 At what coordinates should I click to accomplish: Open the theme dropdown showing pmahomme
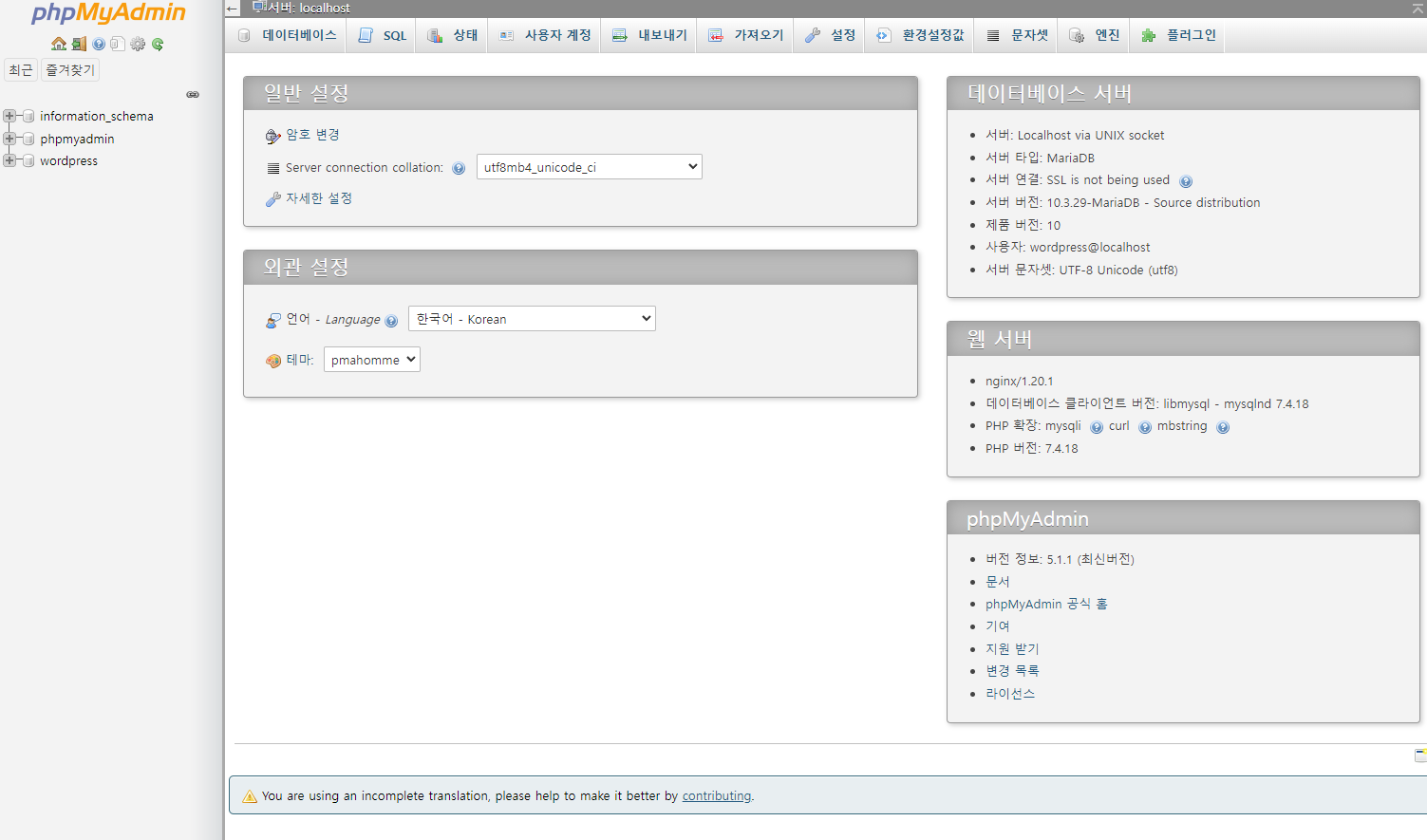[x=372, y=360]
